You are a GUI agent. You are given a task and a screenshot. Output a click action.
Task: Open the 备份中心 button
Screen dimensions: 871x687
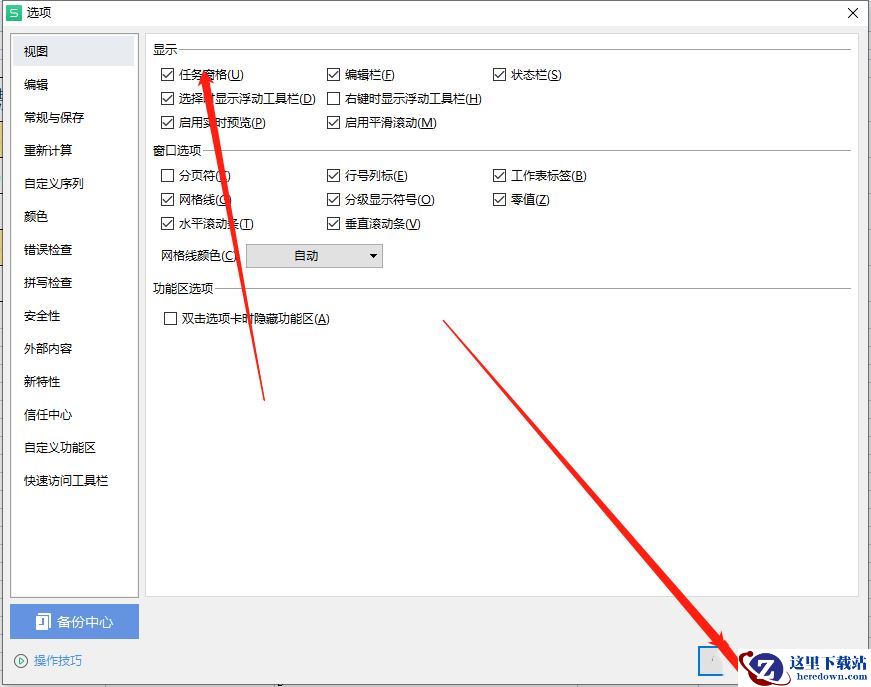tap(74, 621)
